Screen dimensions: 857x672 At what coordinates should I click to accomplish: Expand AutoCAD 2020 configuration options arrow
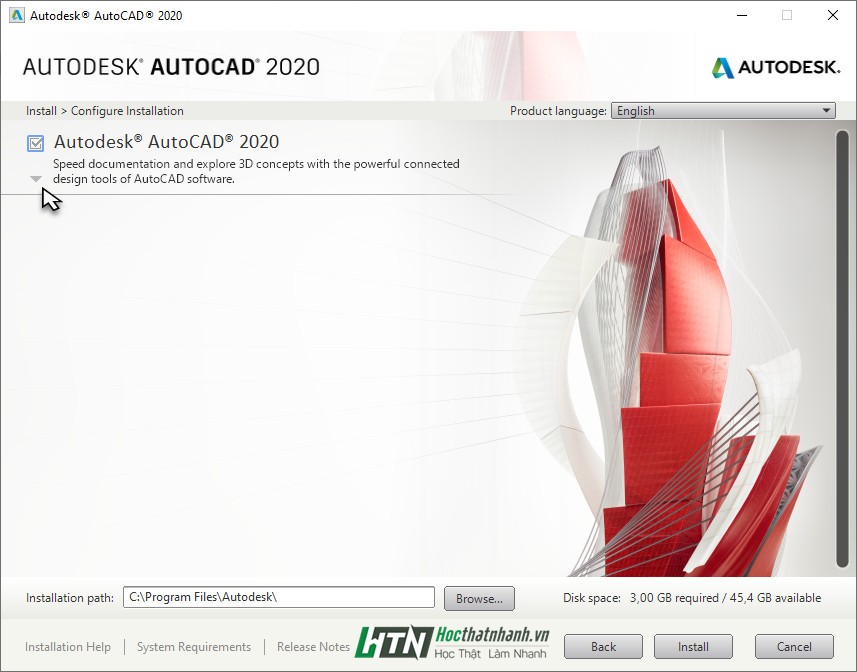(x=36, y=179)
